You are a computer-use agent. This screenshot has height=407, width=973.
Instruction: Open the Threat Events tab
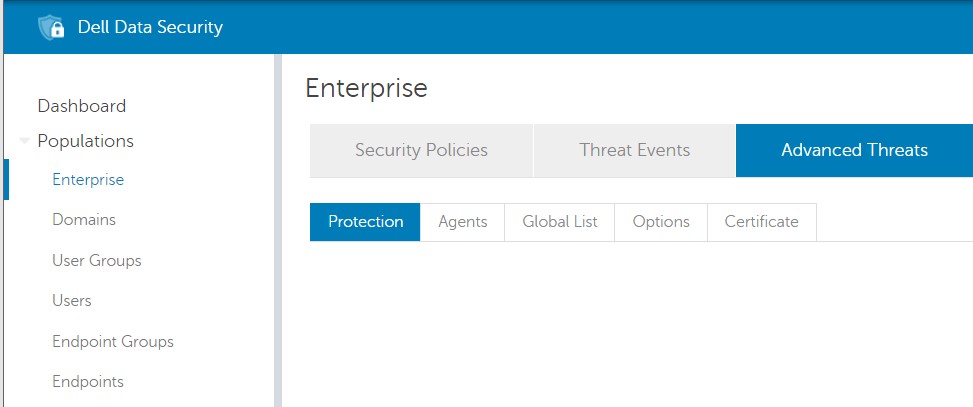click(x=634, y=150)
